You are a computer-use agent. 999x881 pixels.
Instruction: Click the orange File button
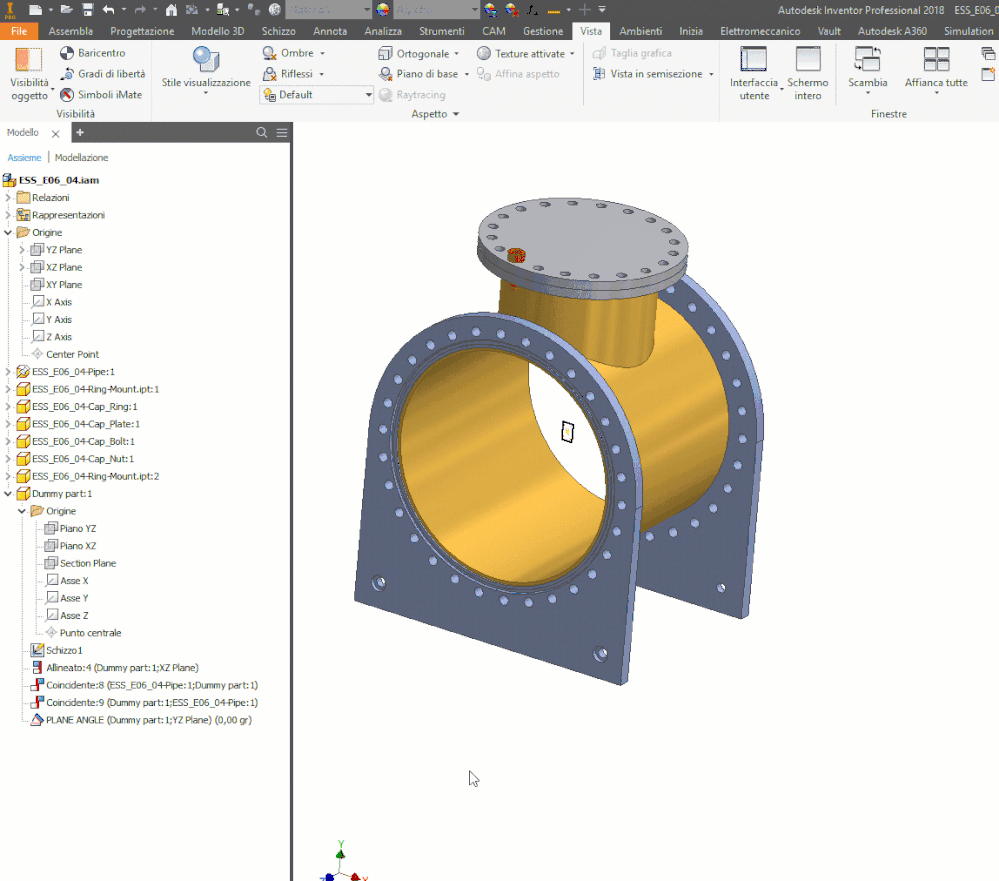coord(18,31)
